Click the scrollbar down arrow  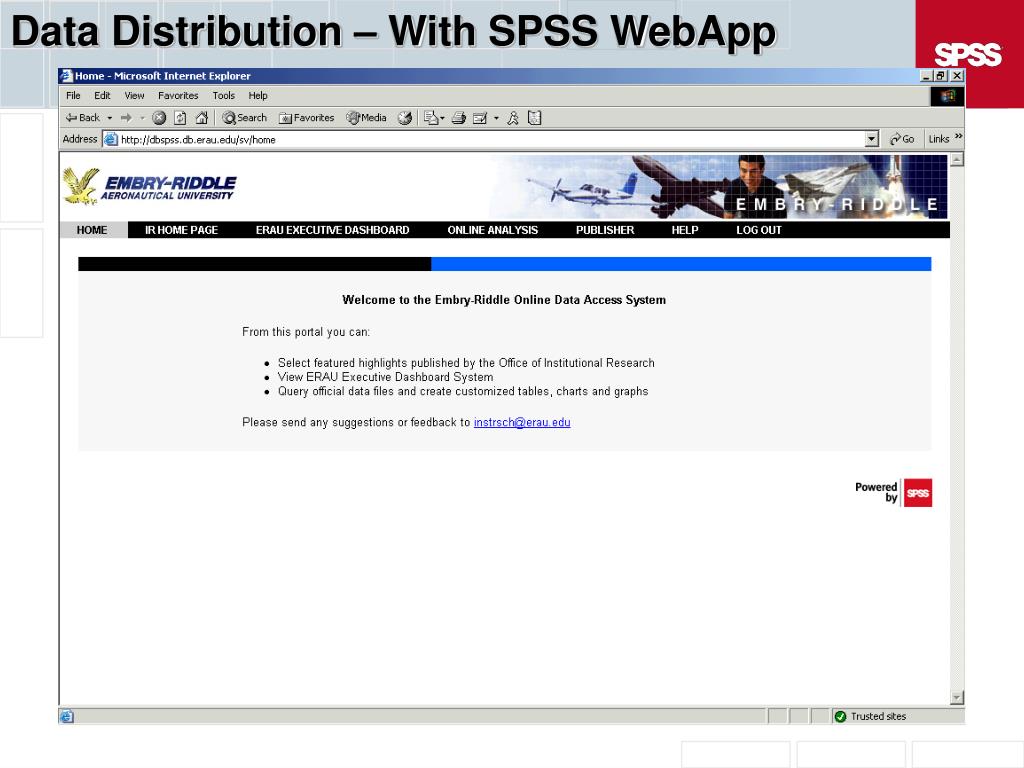coord(957,698)
